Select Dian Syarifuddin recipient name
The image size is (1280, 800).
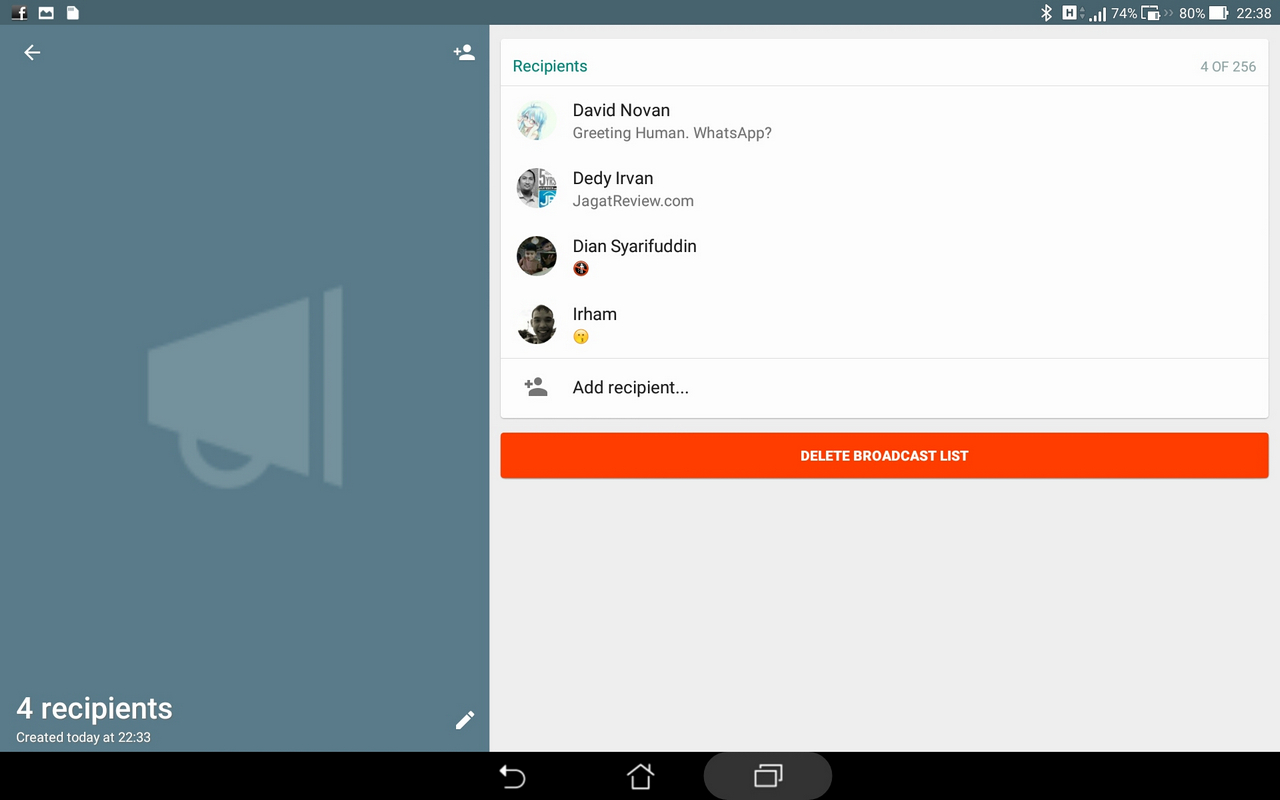tap(634, 246)
